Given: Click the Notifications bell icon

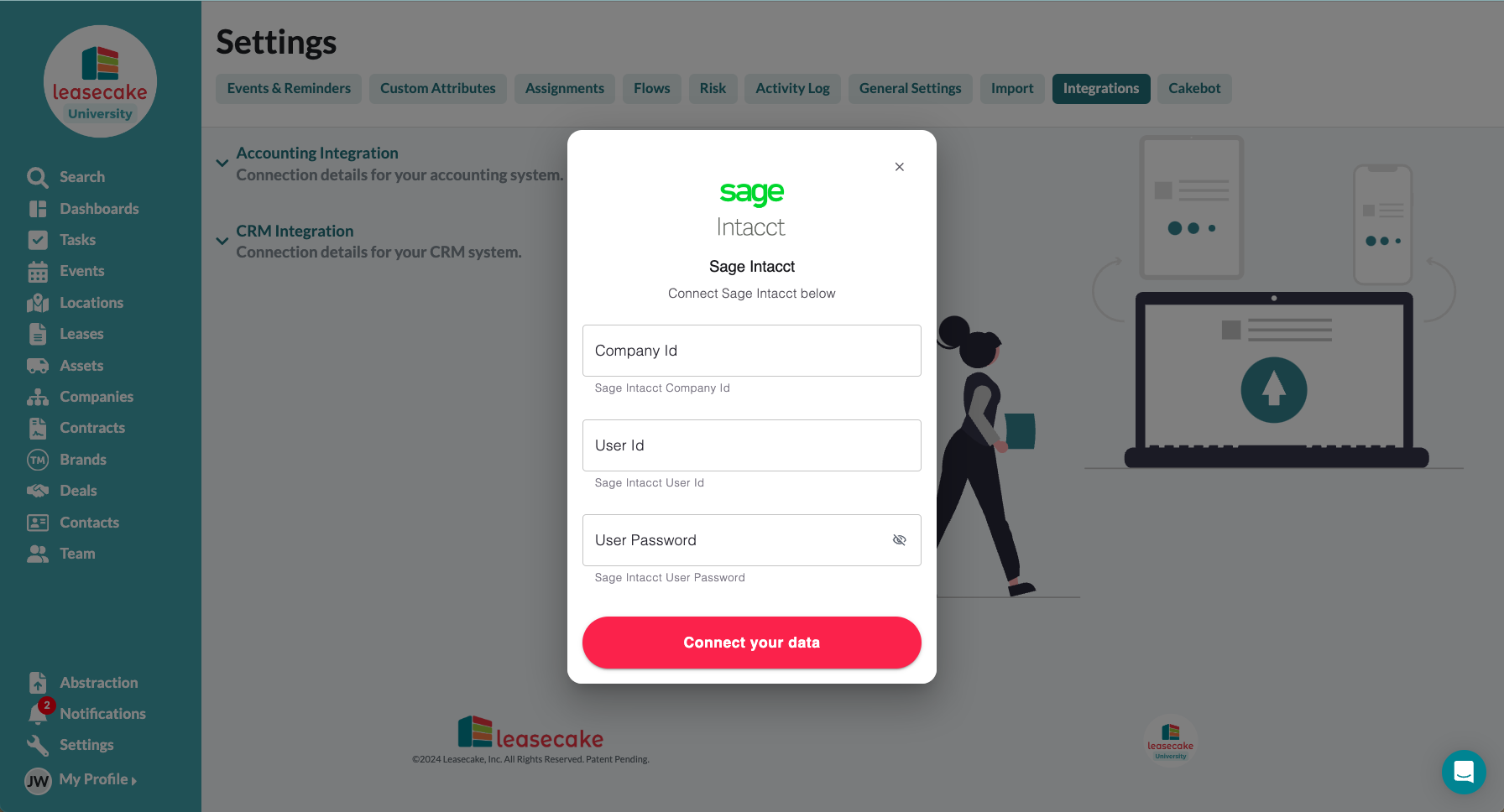Looking at the screenshot, I should tap(38, 714).
